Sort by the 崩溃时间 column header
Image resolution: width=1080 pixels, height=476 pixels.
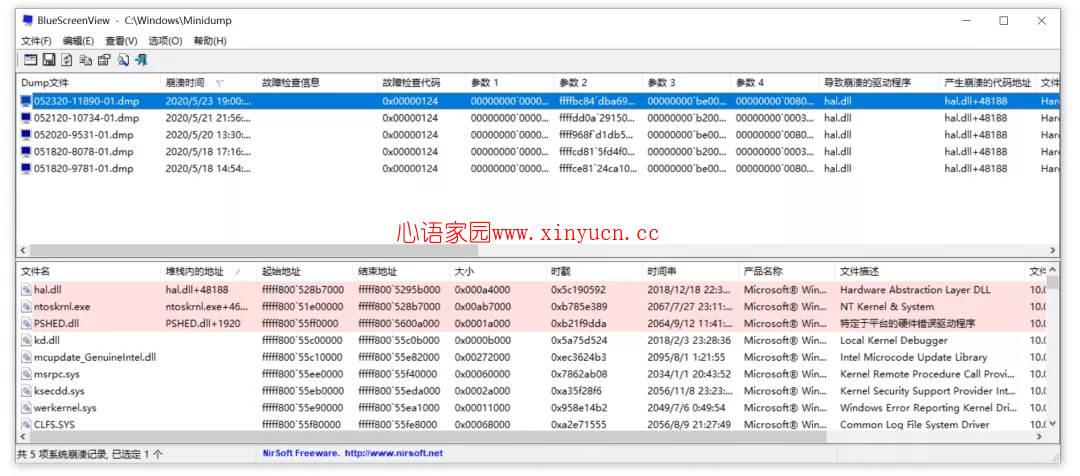coord(208,83)
